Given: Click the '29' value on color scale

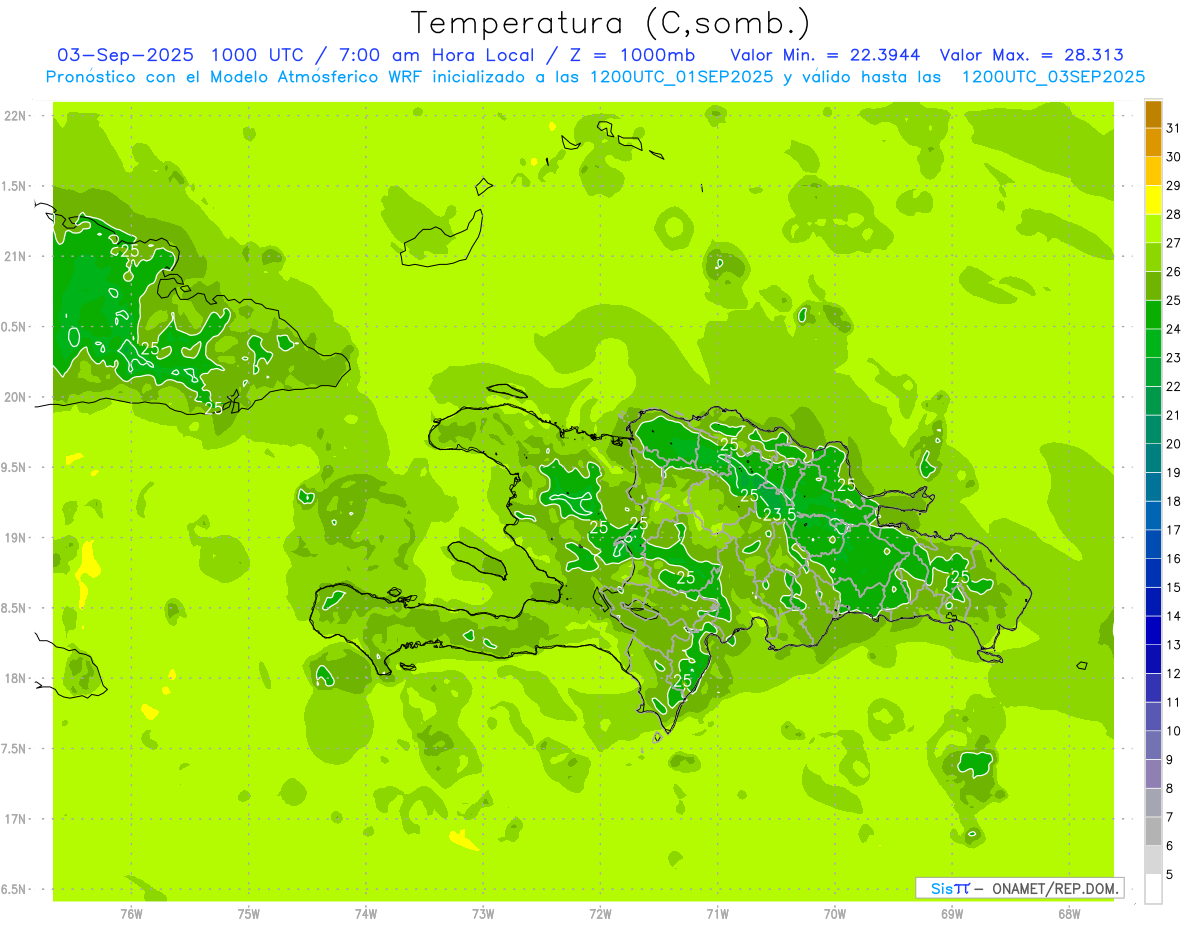Looking at the screenshot, I should (1174, 185).
